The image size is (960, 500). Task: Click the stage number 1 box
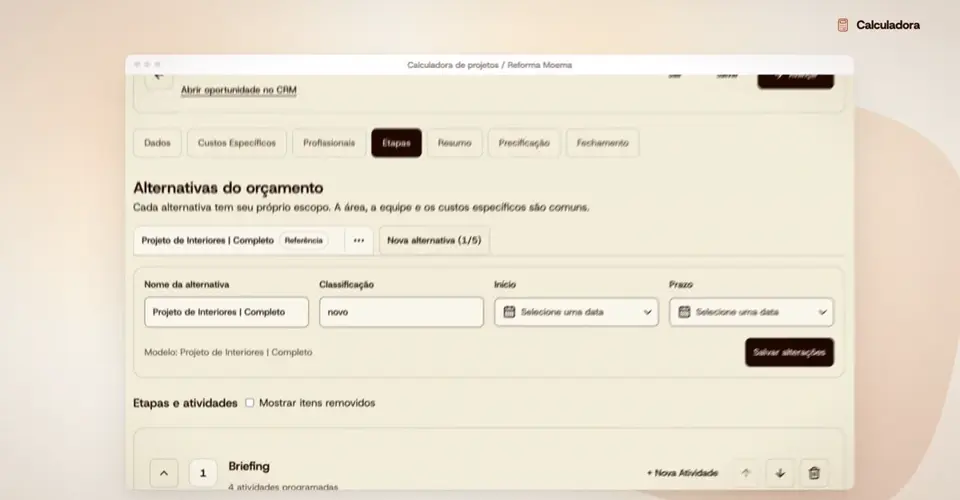203,473
